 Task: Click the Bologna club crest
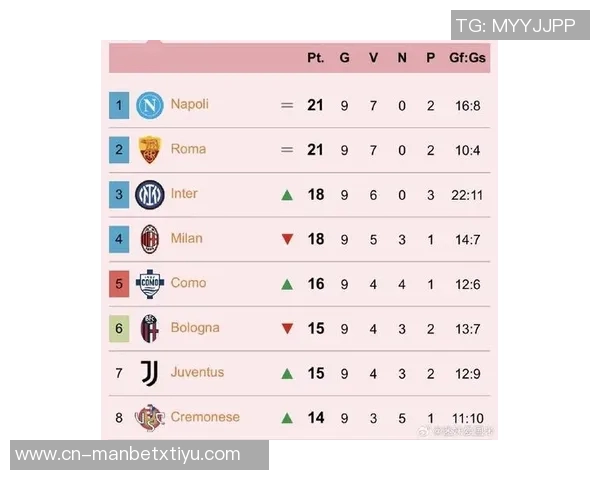pyautogui.click(x=150, y=328)
